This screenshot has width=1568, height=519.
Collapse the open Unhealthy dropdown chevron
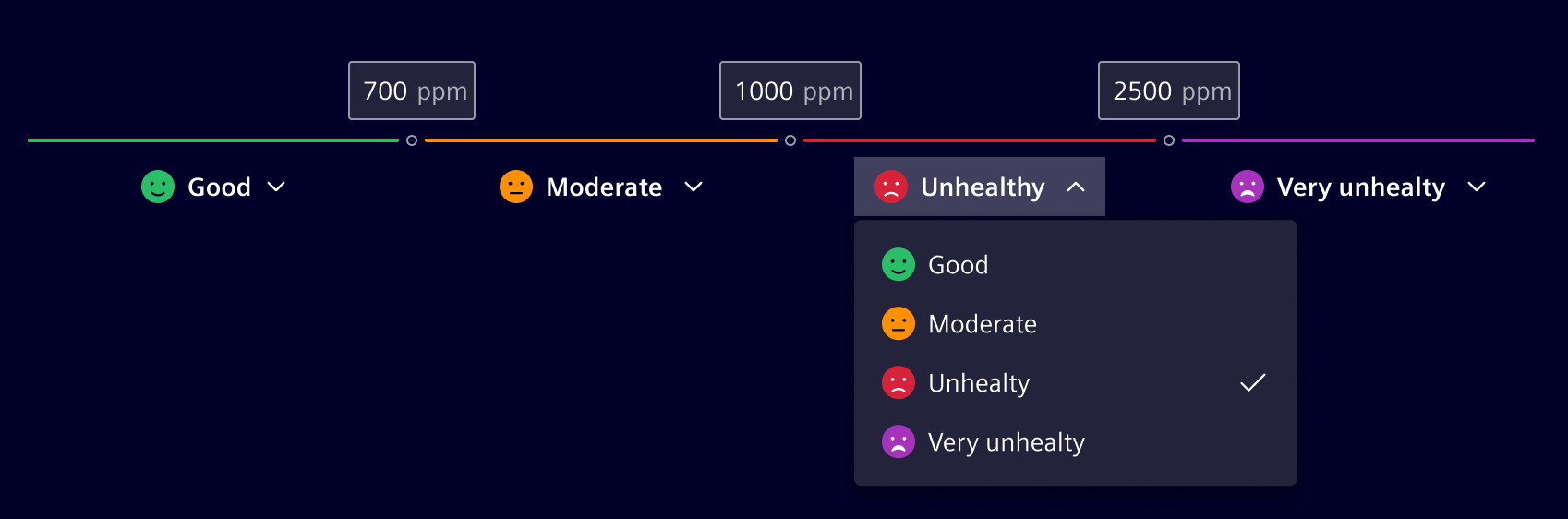tap(1076, 187)
